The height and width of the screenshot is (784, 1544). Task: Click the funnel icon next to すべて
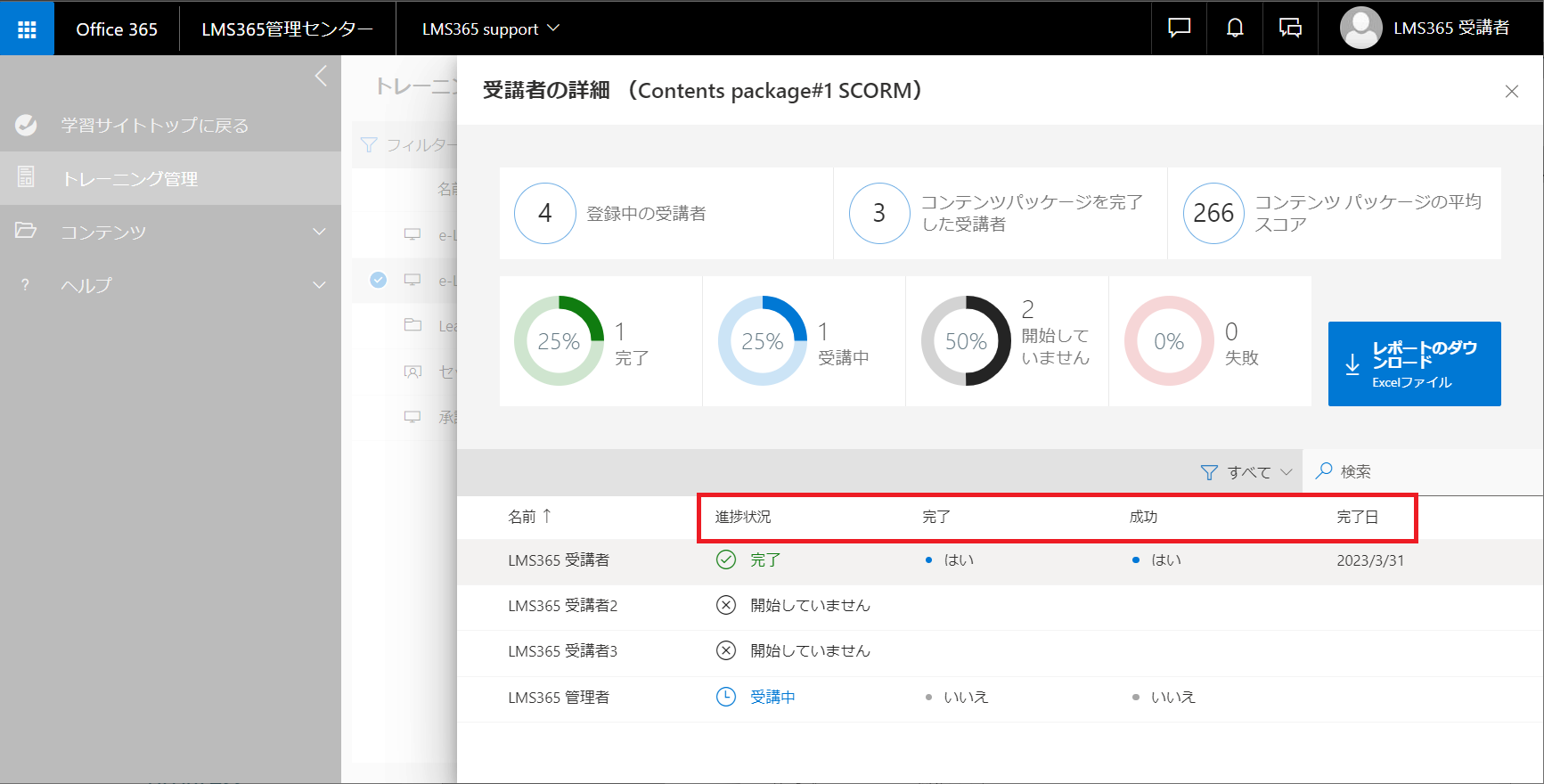tap(1209, 472)
